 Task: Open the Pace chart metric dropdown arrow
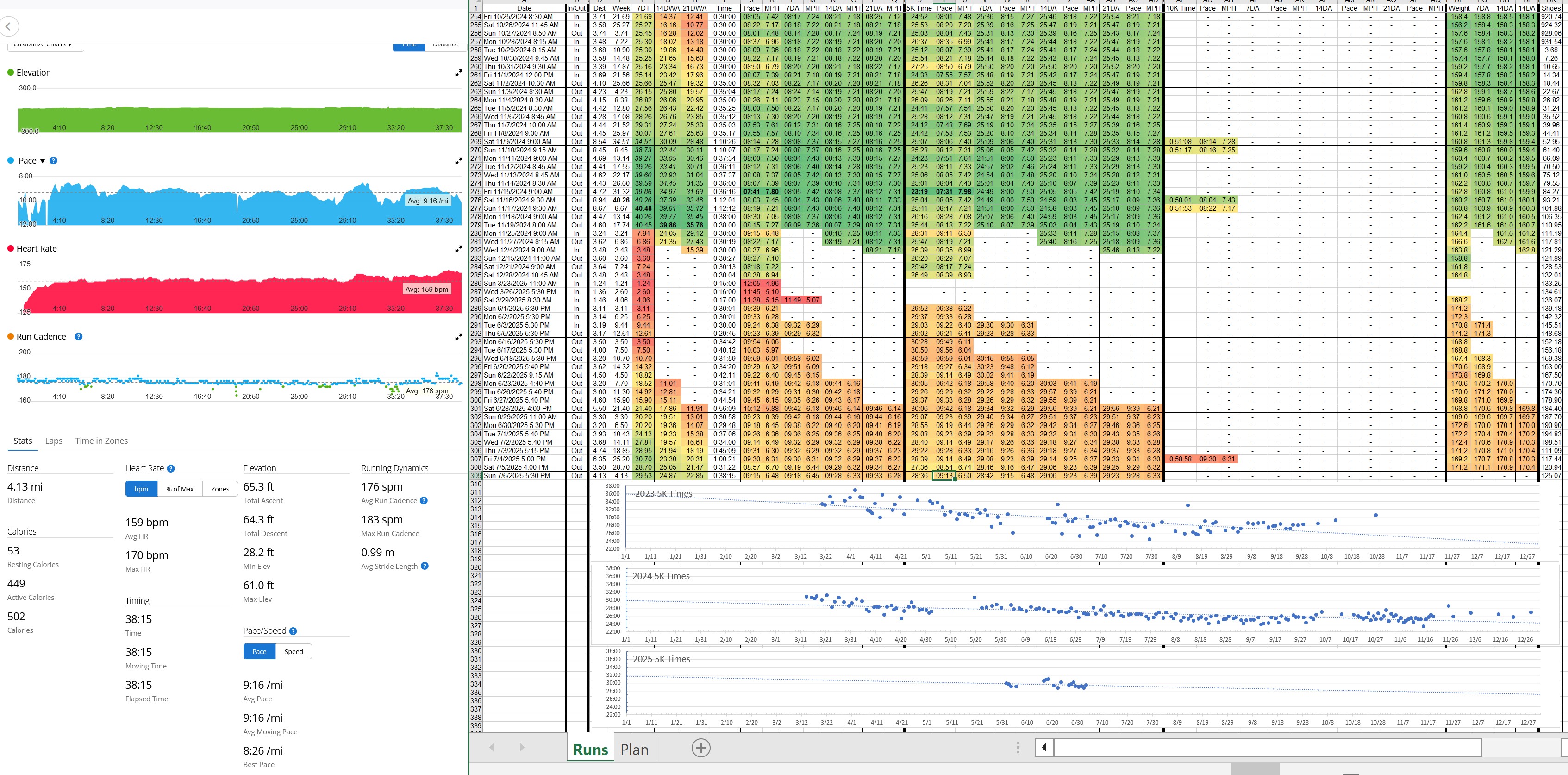43,162
